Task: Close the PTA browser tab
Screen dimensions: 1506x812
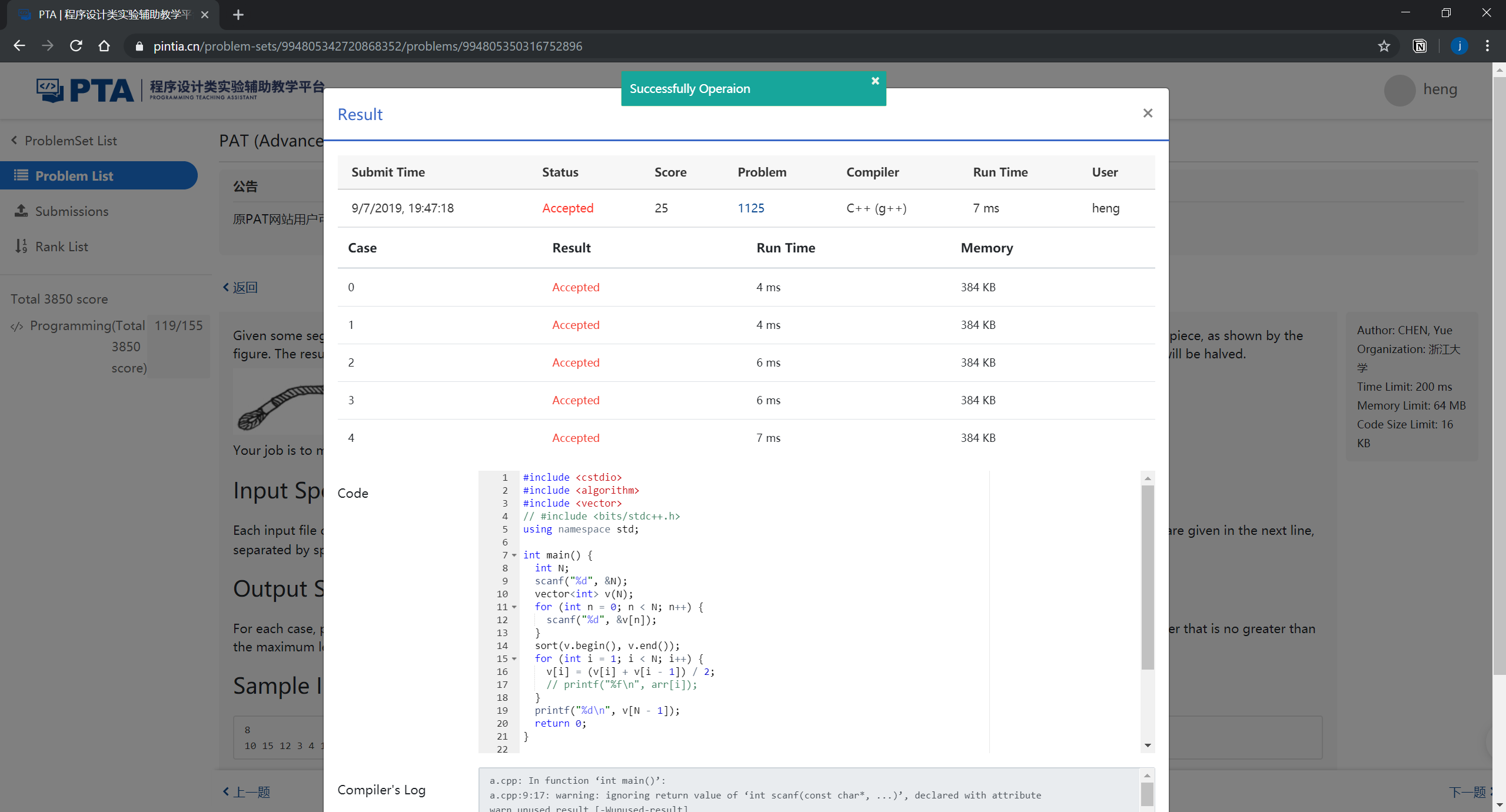Action: tap(204, 15)
